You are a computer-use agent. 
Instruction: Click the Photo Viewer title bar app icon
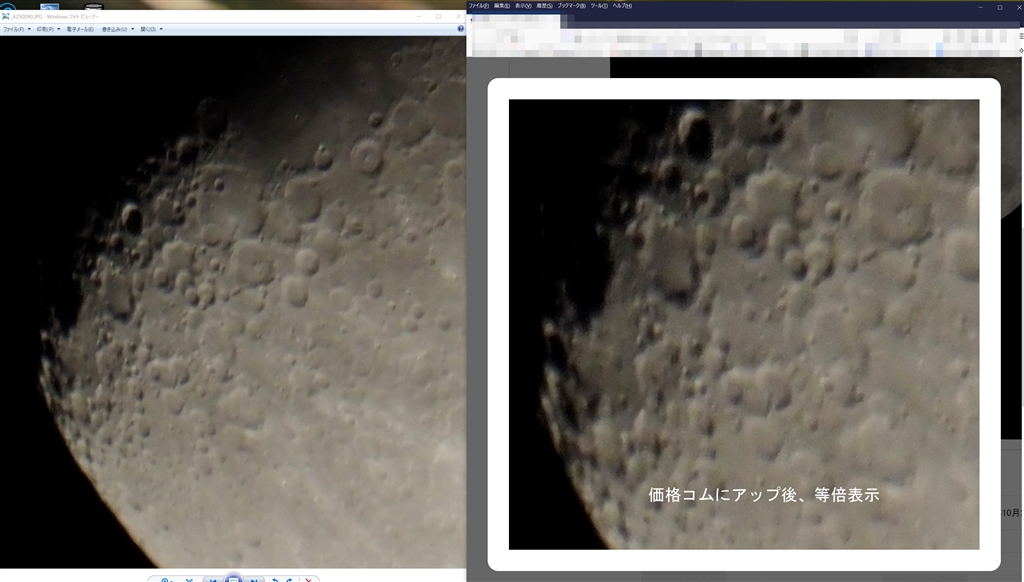6,16
